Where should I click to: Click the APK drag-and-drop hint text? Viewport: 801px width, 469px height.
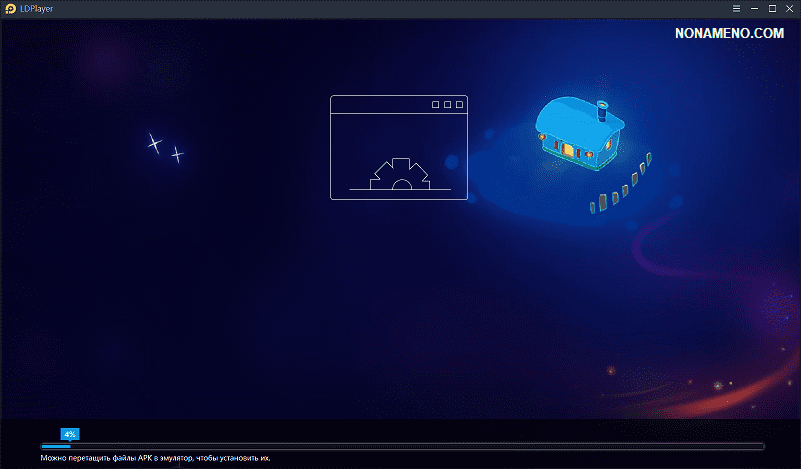(155, 458)
